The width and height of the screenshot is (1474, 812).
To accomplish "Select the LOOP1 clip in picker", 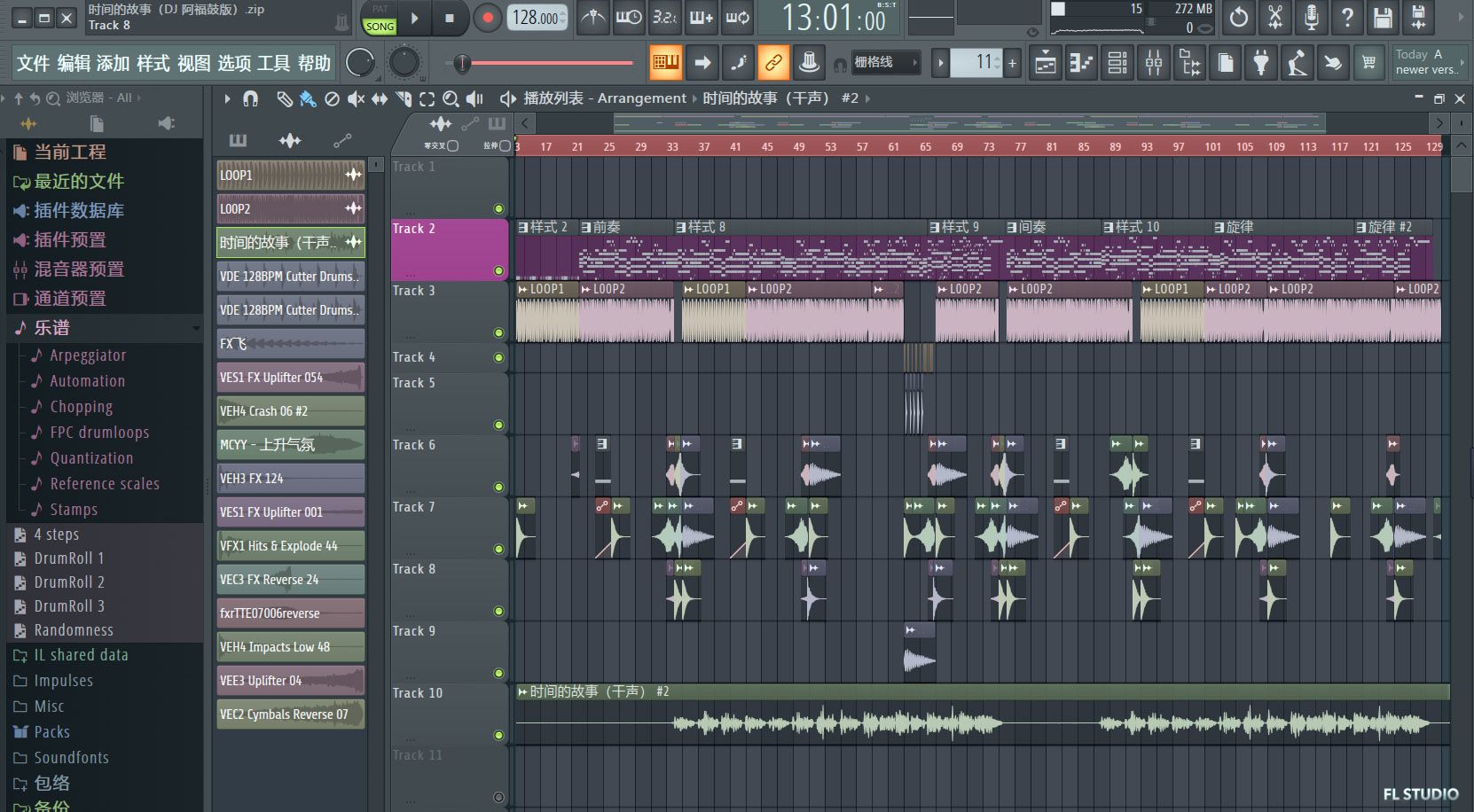I will 290,175.
